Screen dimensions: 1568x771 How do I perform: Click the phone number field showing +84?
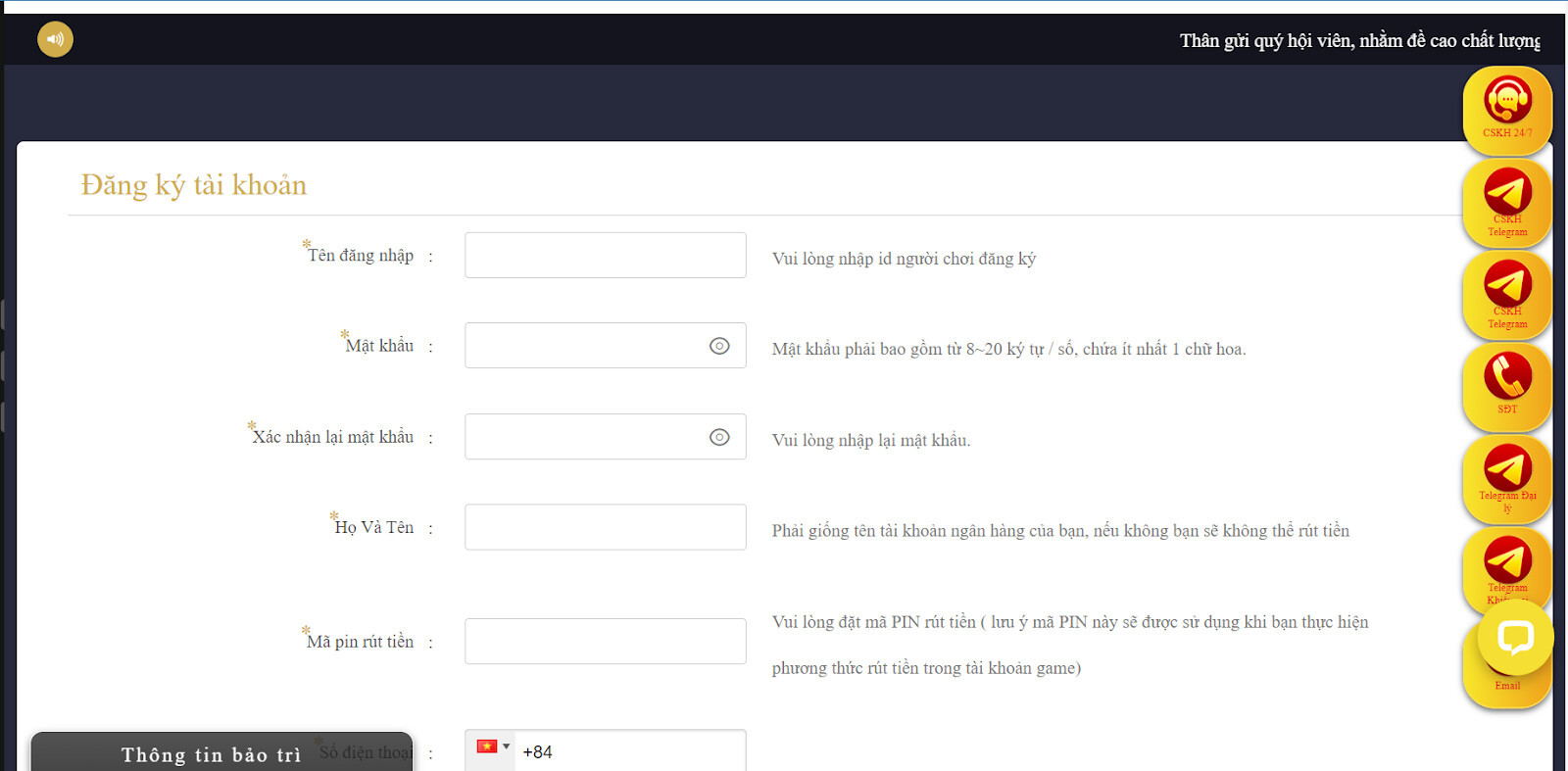[x=627, y=751]
